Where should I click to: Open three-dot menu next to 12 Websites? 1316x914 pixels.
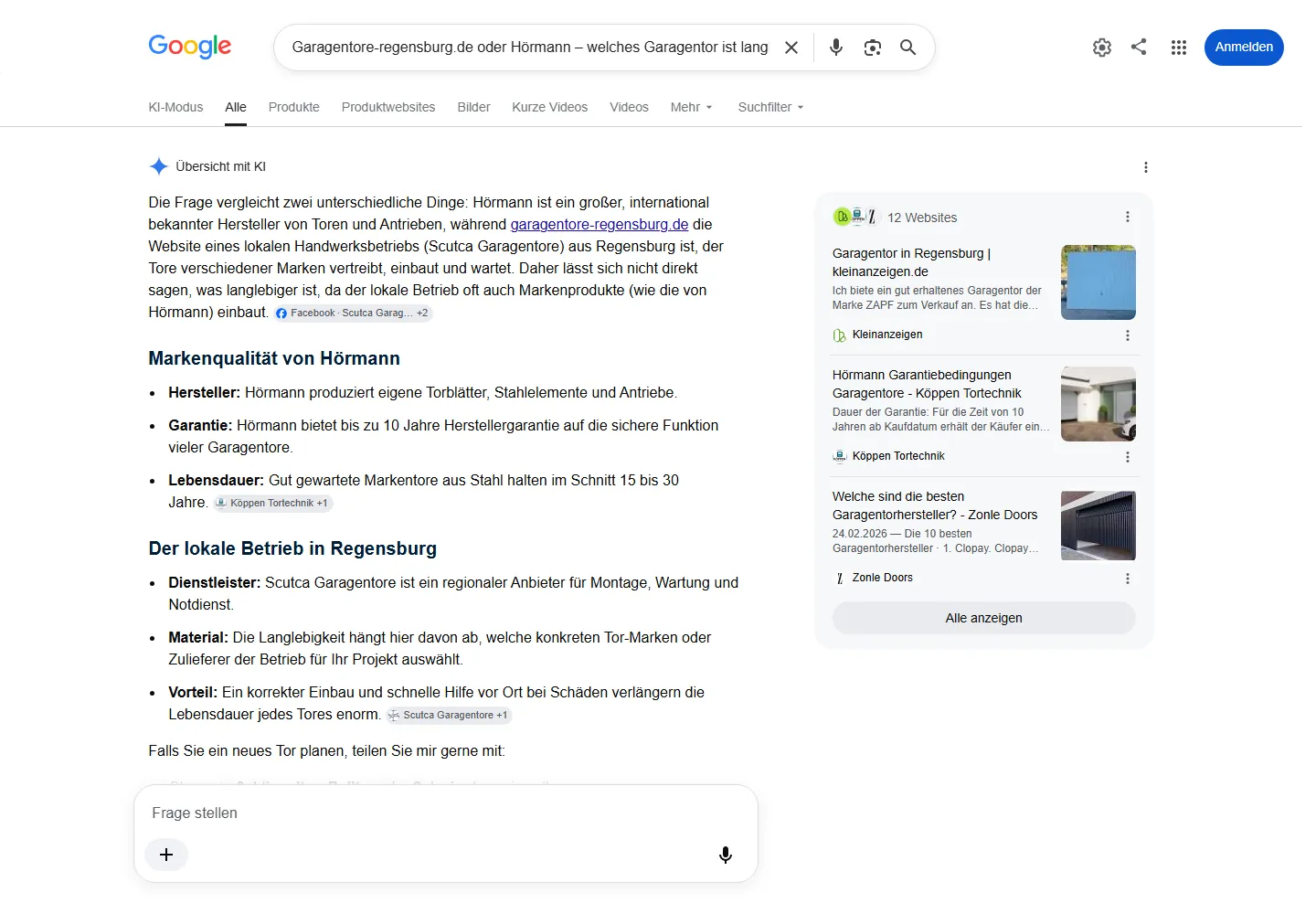click(x=1128, y=217)
